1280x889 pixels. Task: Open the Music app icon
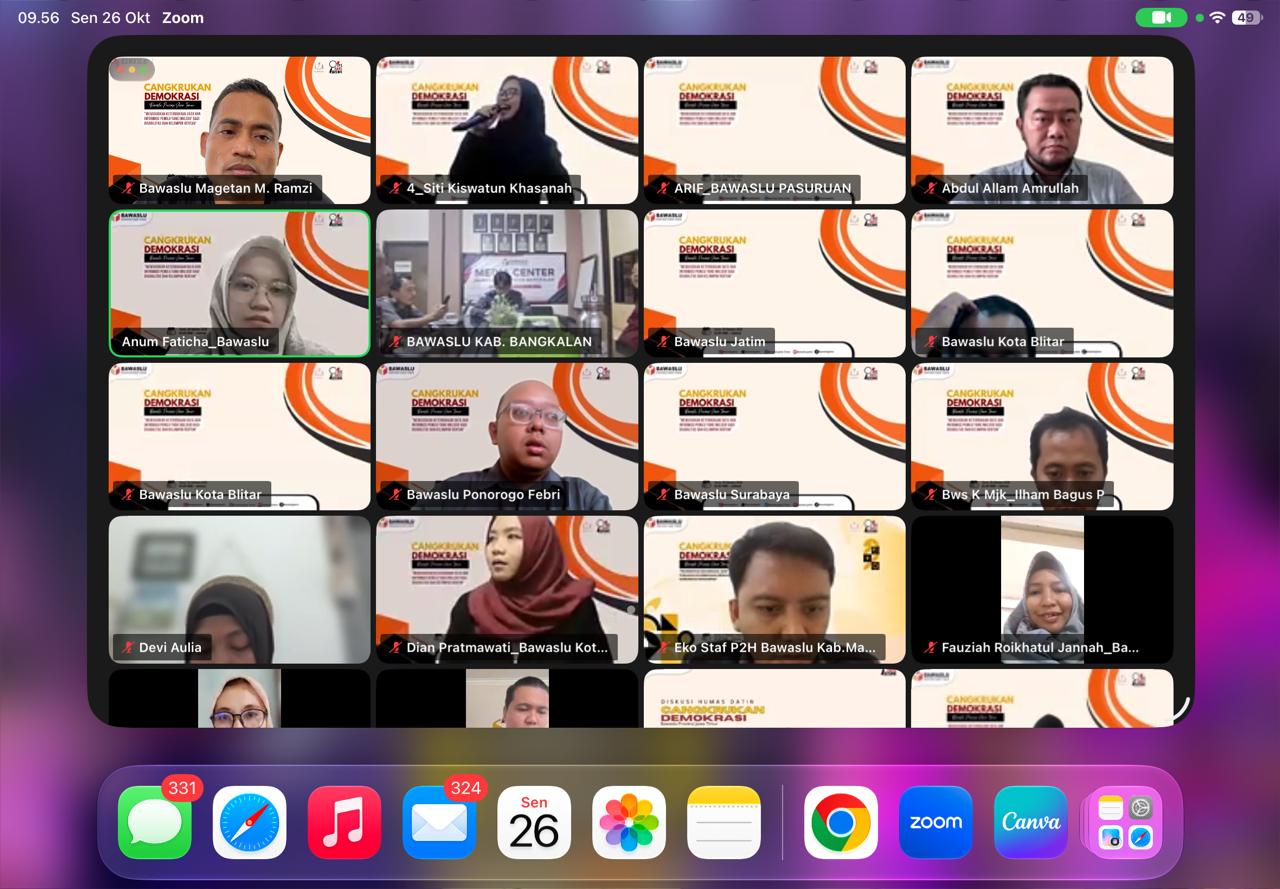pyautogui.click(x=344, y=822)
